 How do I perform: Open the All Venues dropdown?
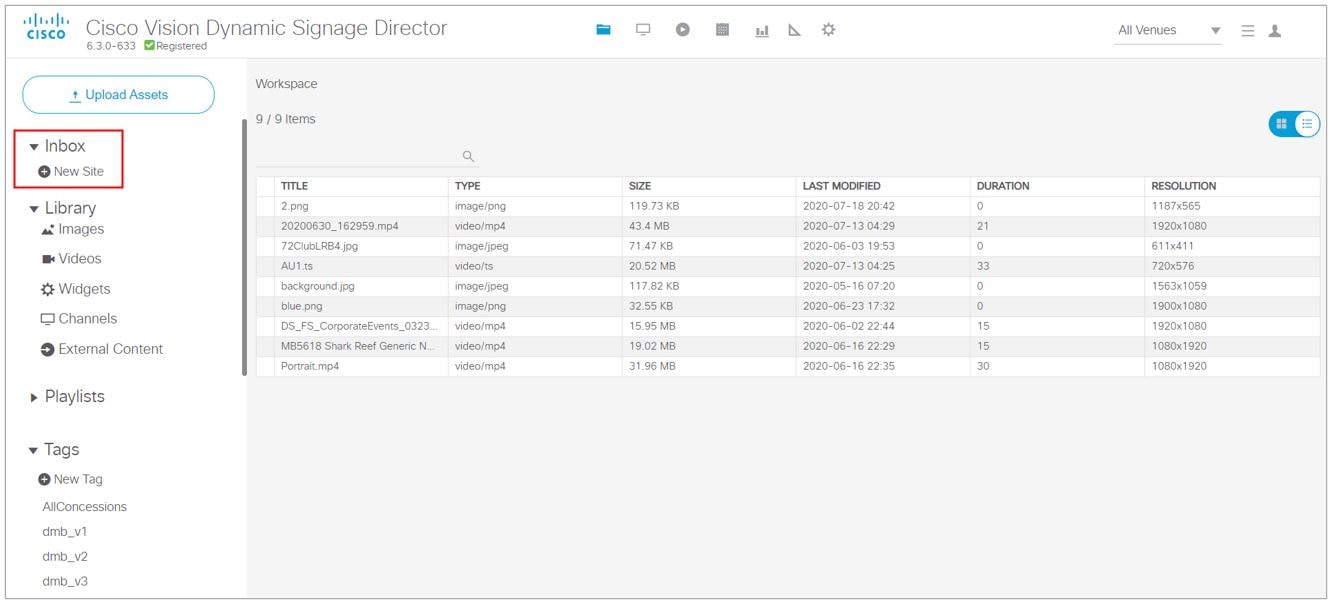(1168, 31)
